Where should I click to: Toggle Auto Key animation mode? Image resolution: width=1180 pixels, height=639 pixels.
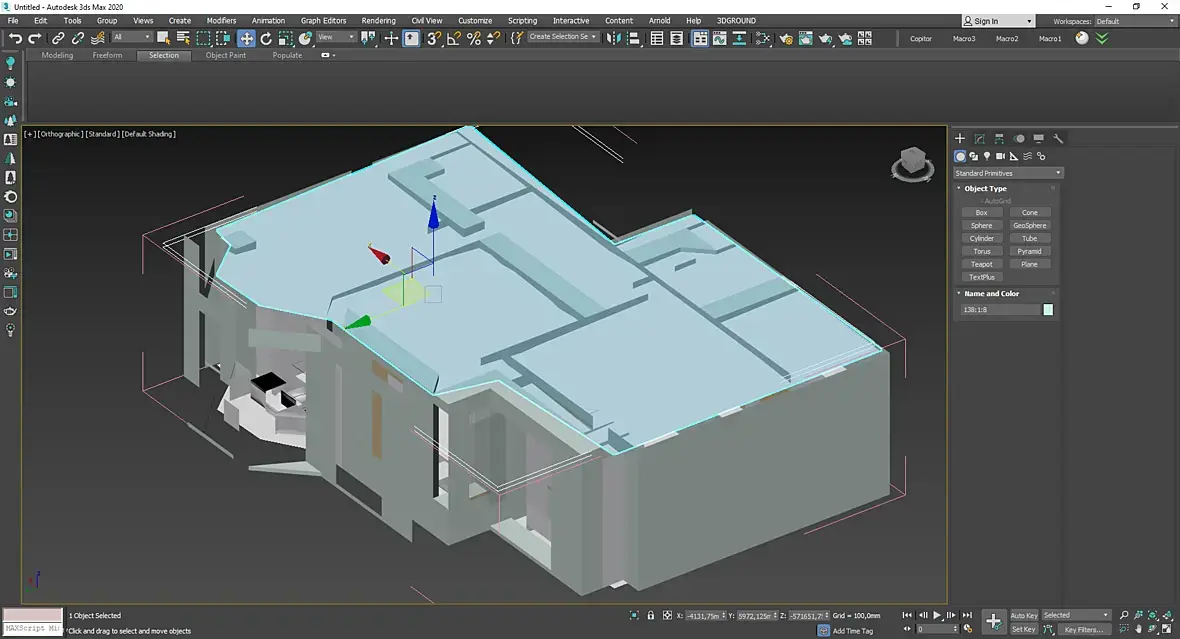[x=1023, y=615]
